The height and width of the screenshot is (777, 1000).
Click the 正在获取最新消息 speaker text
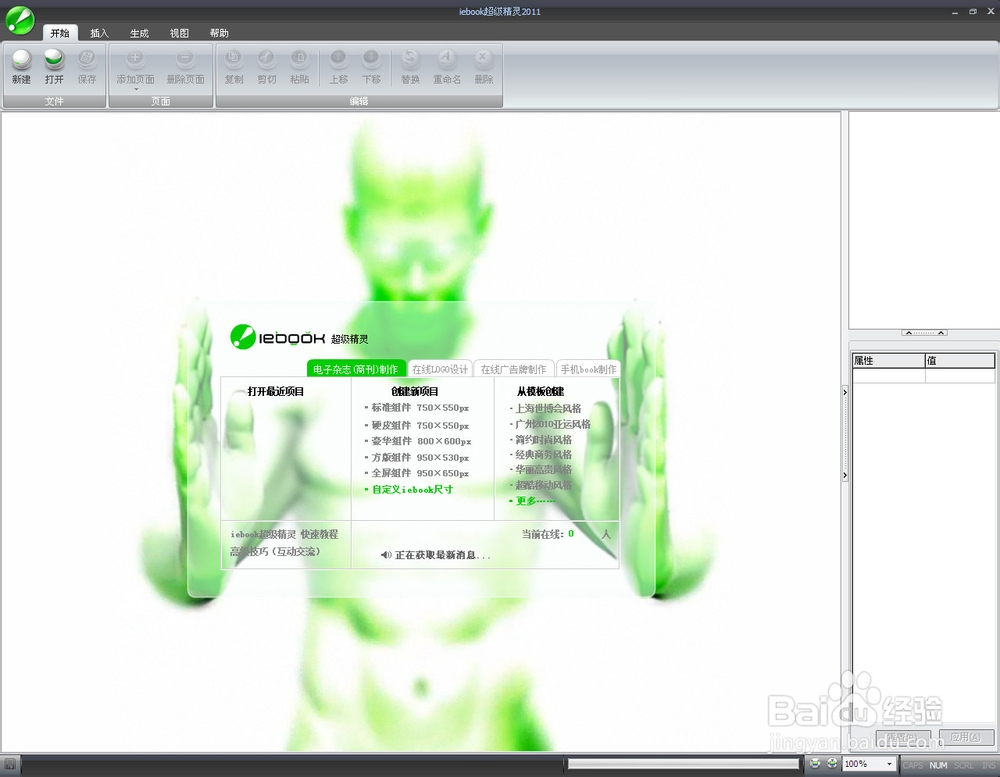436,555
